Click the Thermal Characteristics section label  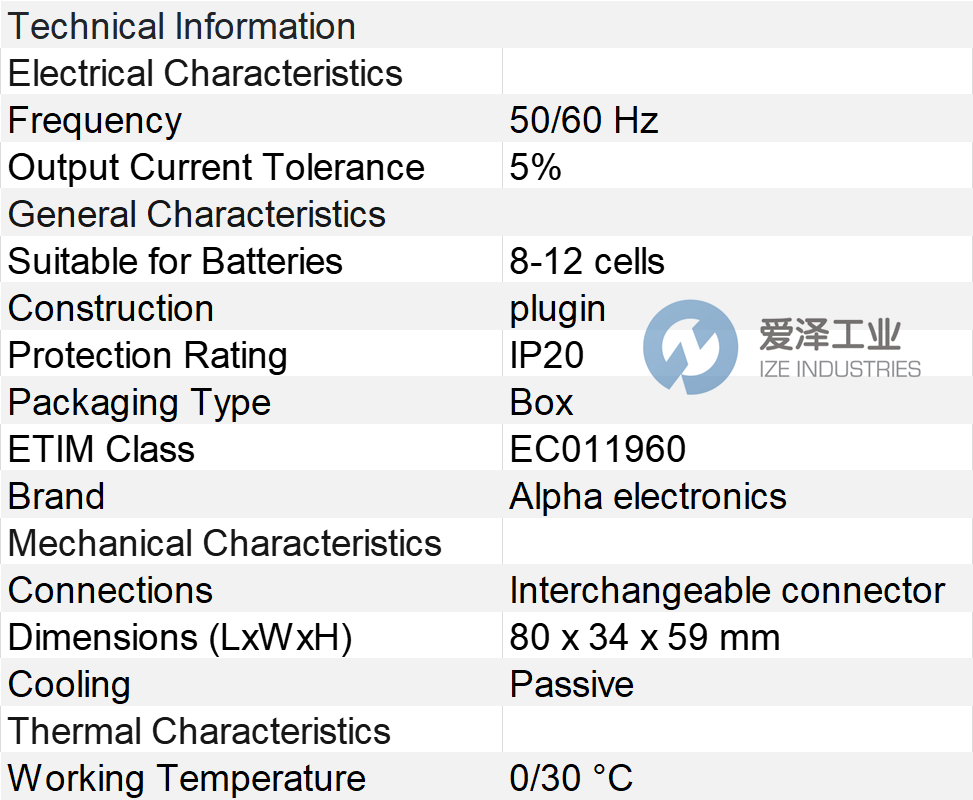coord(199,731)
